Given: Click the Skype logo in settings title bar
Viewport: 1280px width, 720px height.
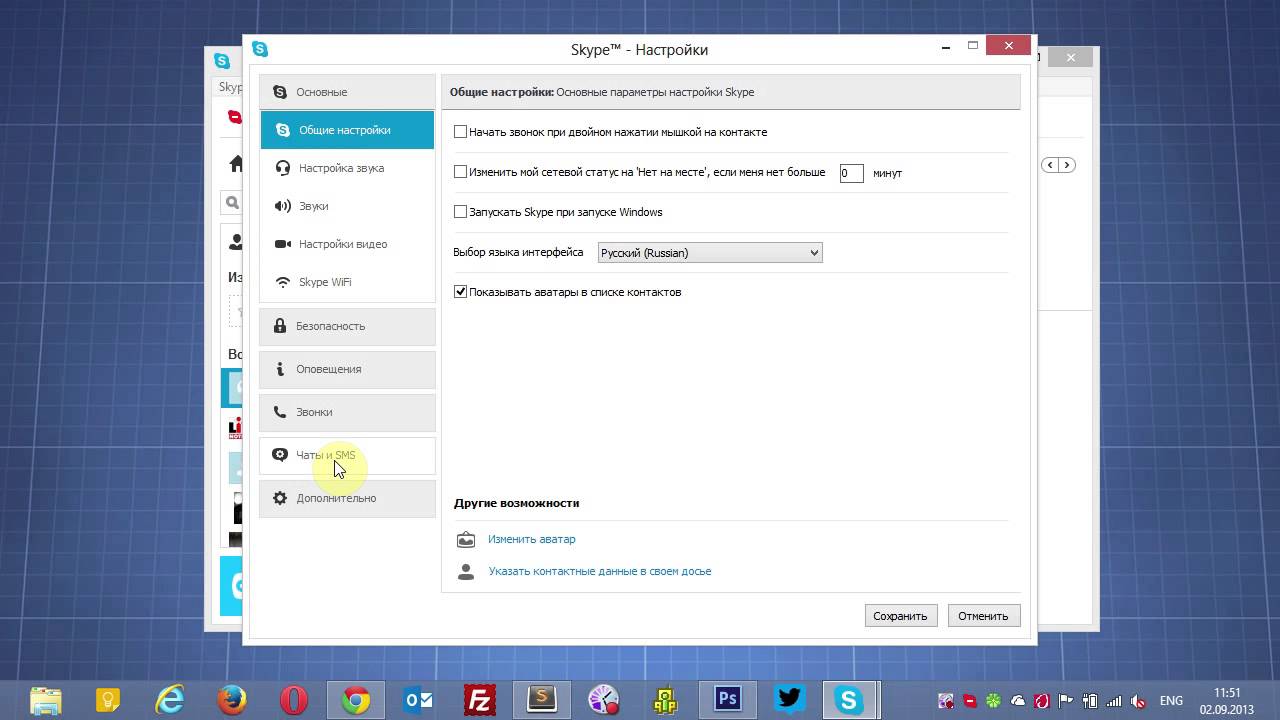Looking at the screenshot, I should [260, 49].
